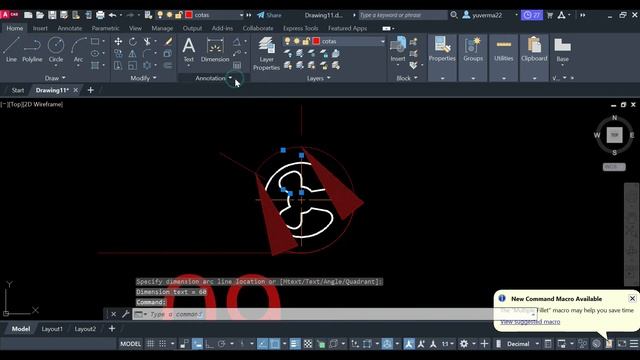Open the View suggested macro link
This screenshot has height=360, width=640.
530,322
